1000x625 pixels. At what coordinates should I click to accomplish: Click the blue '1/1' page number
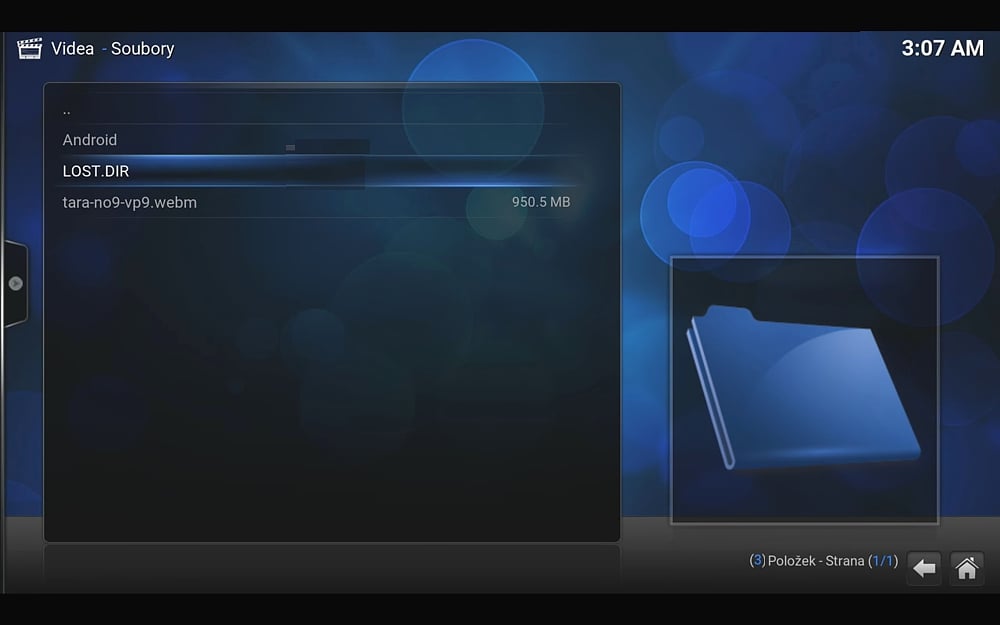[x=882, y=561]
